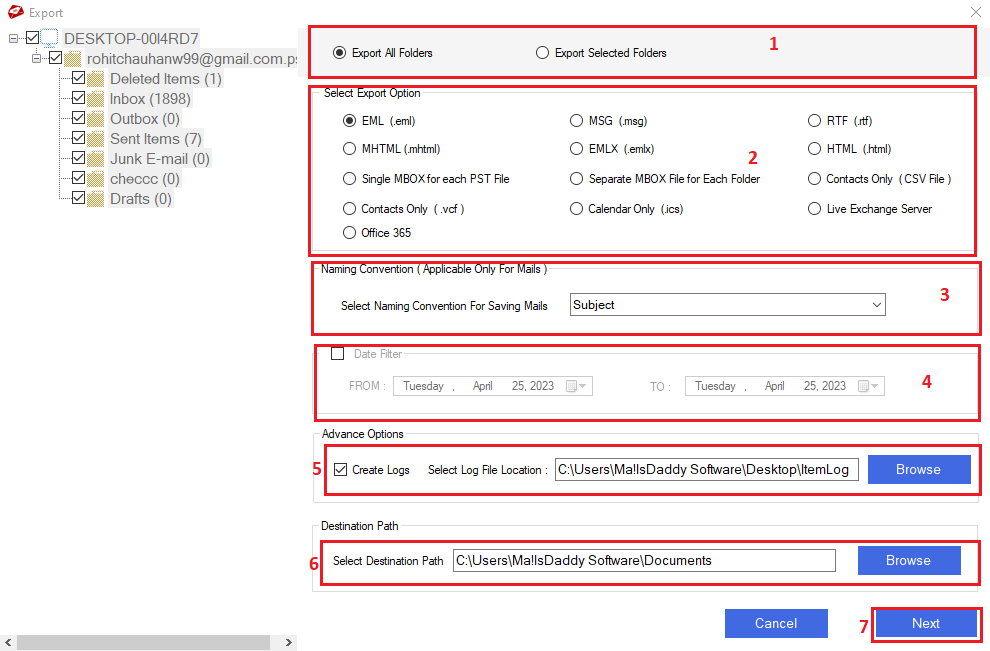Image resolution: width=990 pixels, height=651 pixels.
Task: Select Junk E-mail (0) tree item
Action: pyautogui.click(x=160, y=159)
